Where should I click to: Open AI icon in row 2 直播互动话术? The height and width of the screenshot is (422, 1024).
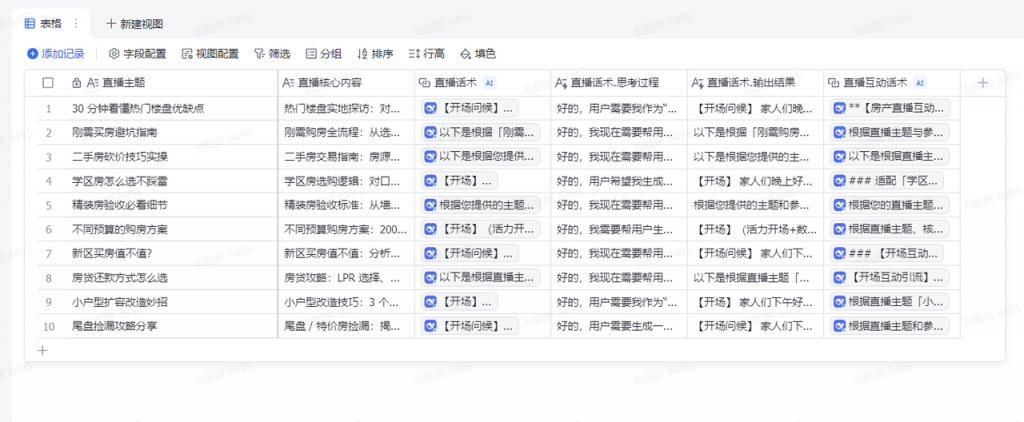click(840, 133)
